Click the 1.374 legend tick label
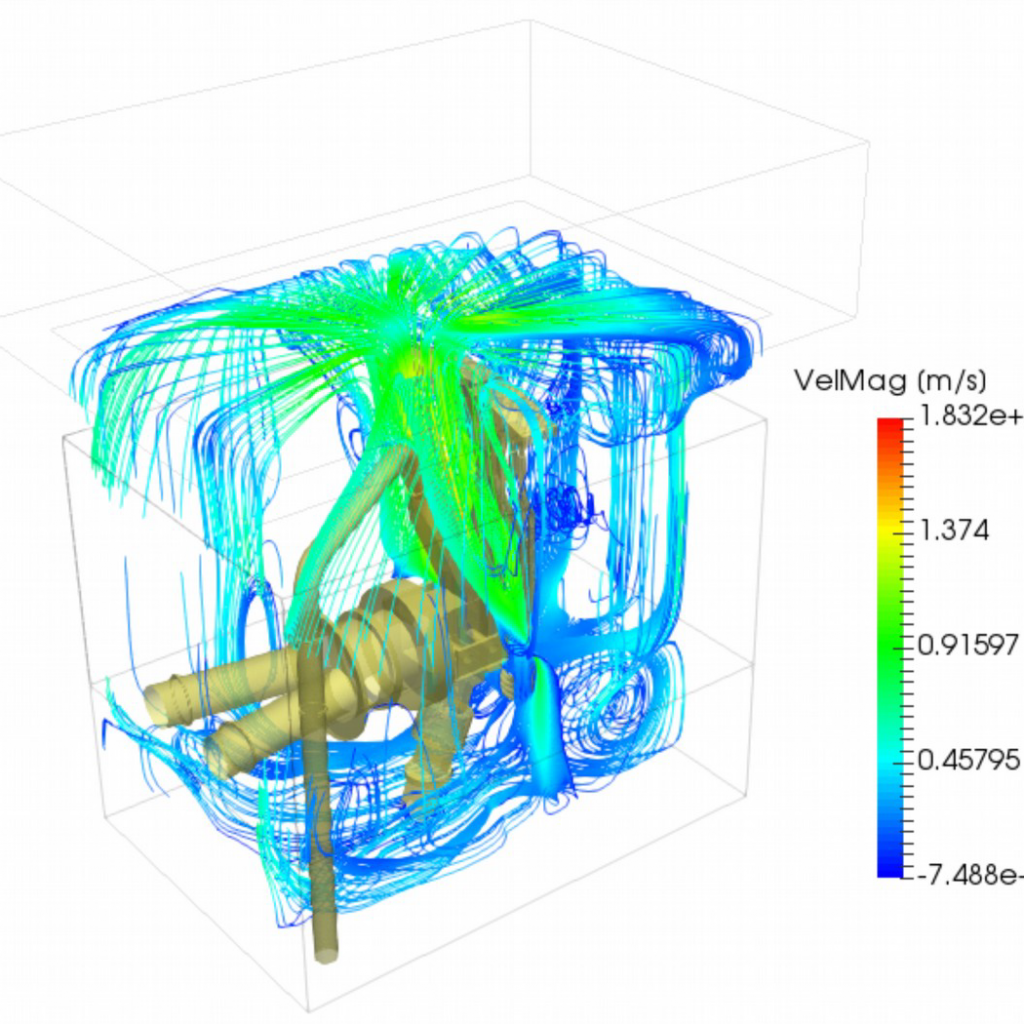Screen dimensions: 1024x1024 click(x=954, y=531)
